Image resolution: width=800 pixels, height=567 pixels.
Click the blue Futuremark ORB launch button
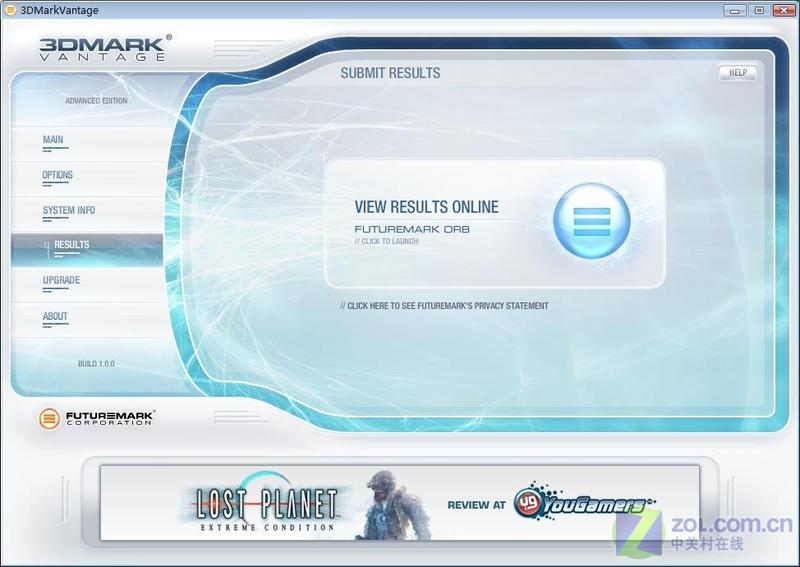pyautogui.click(x=591, y=221)
